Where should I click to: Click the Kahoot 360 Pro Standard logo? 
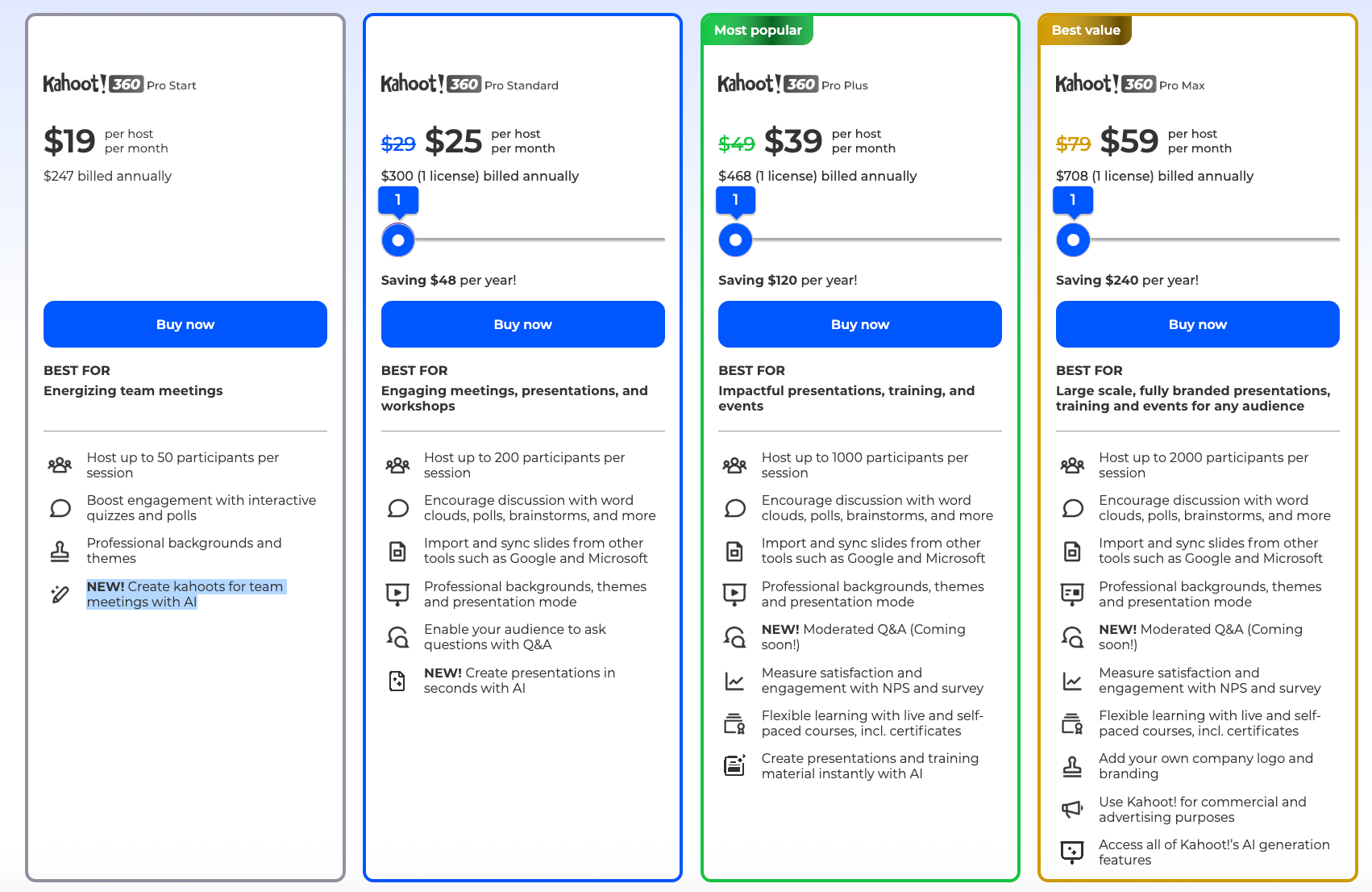click(469, 84)
